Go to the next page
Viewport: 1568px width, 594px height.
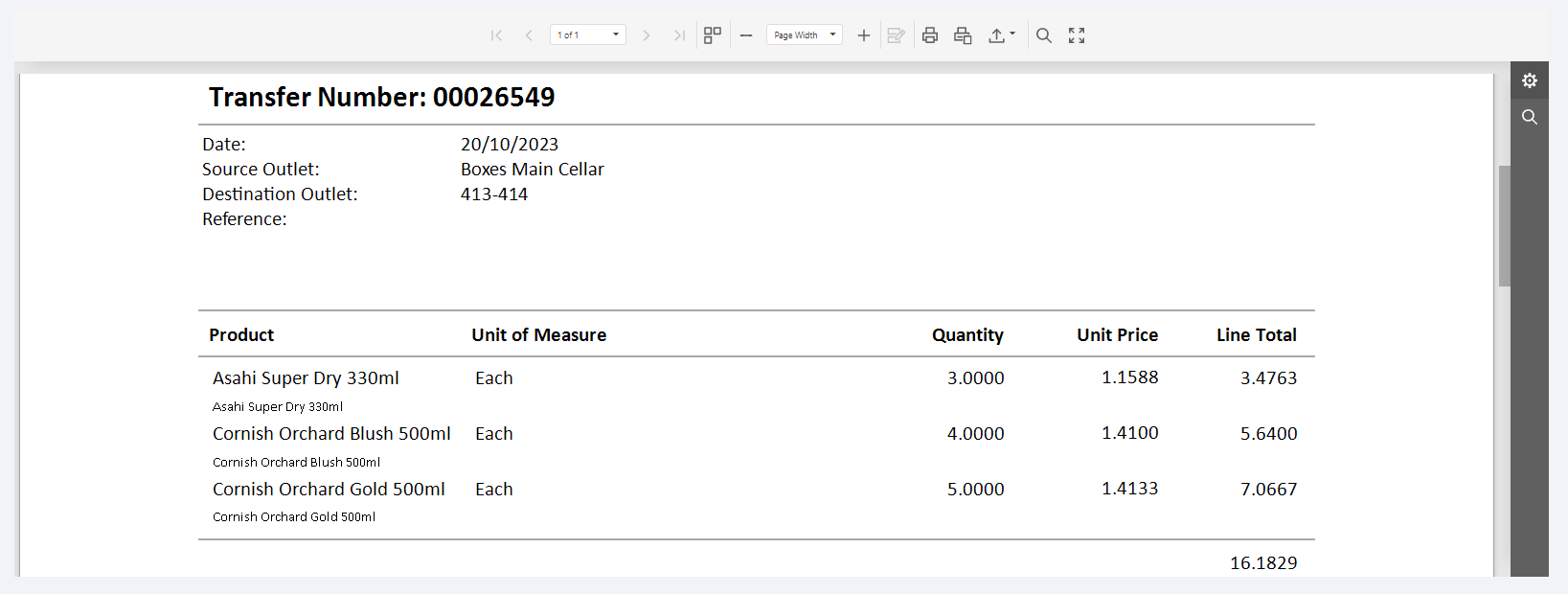(x=647, y=35)
